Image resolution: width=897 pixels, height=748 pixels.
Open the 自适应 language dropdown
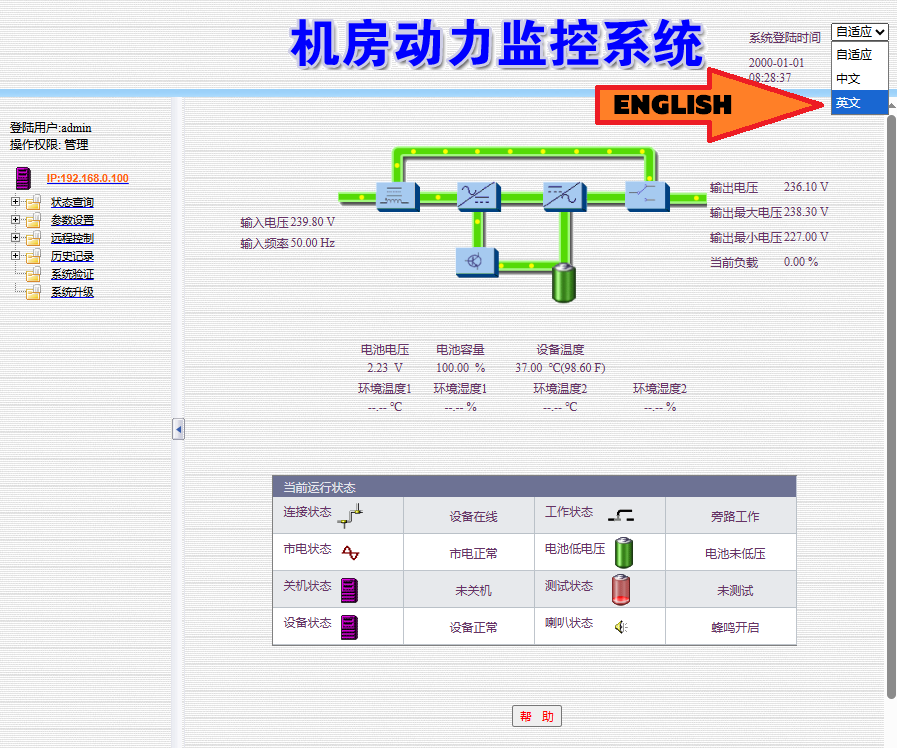point(859,32)
